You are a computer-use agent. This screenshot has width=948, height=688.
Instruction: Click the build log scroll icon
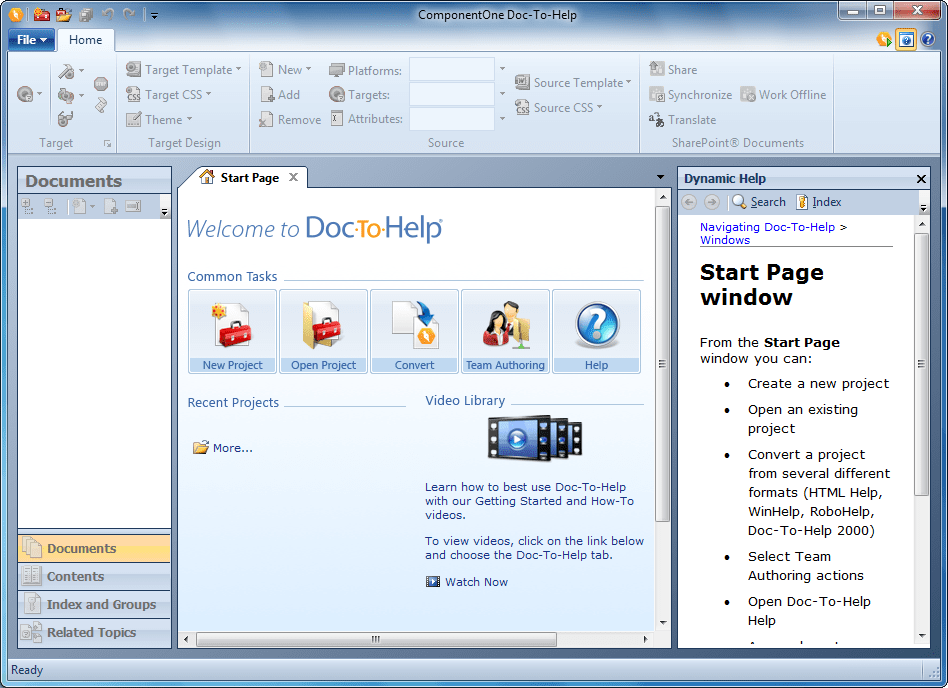coord(101,105)
